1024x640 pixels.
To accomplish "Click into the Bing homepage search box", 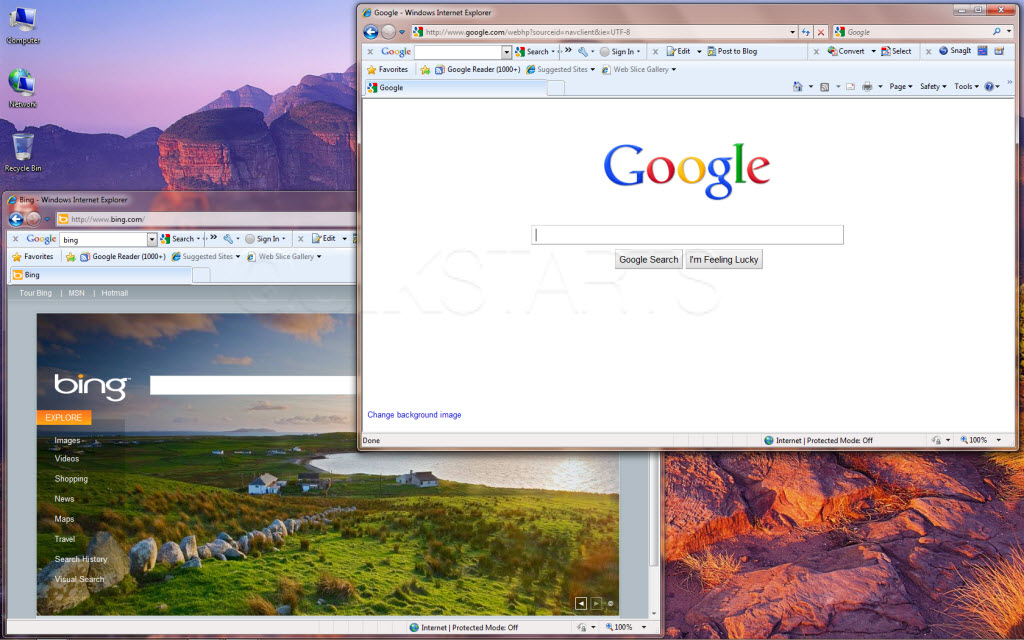I will pos(253,385).
